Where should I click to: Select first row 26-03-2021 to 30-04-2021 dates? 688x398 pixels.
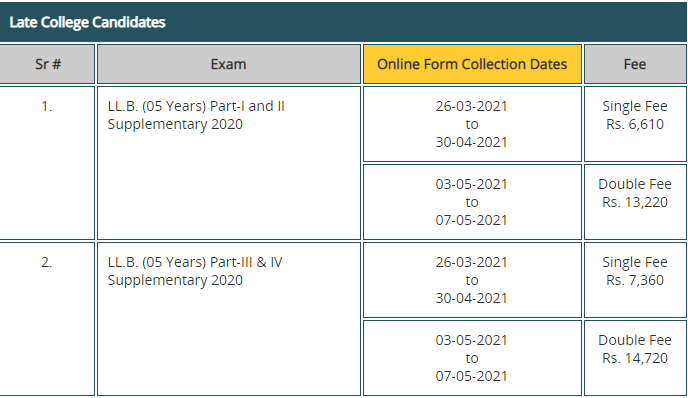tap(472, 124)
